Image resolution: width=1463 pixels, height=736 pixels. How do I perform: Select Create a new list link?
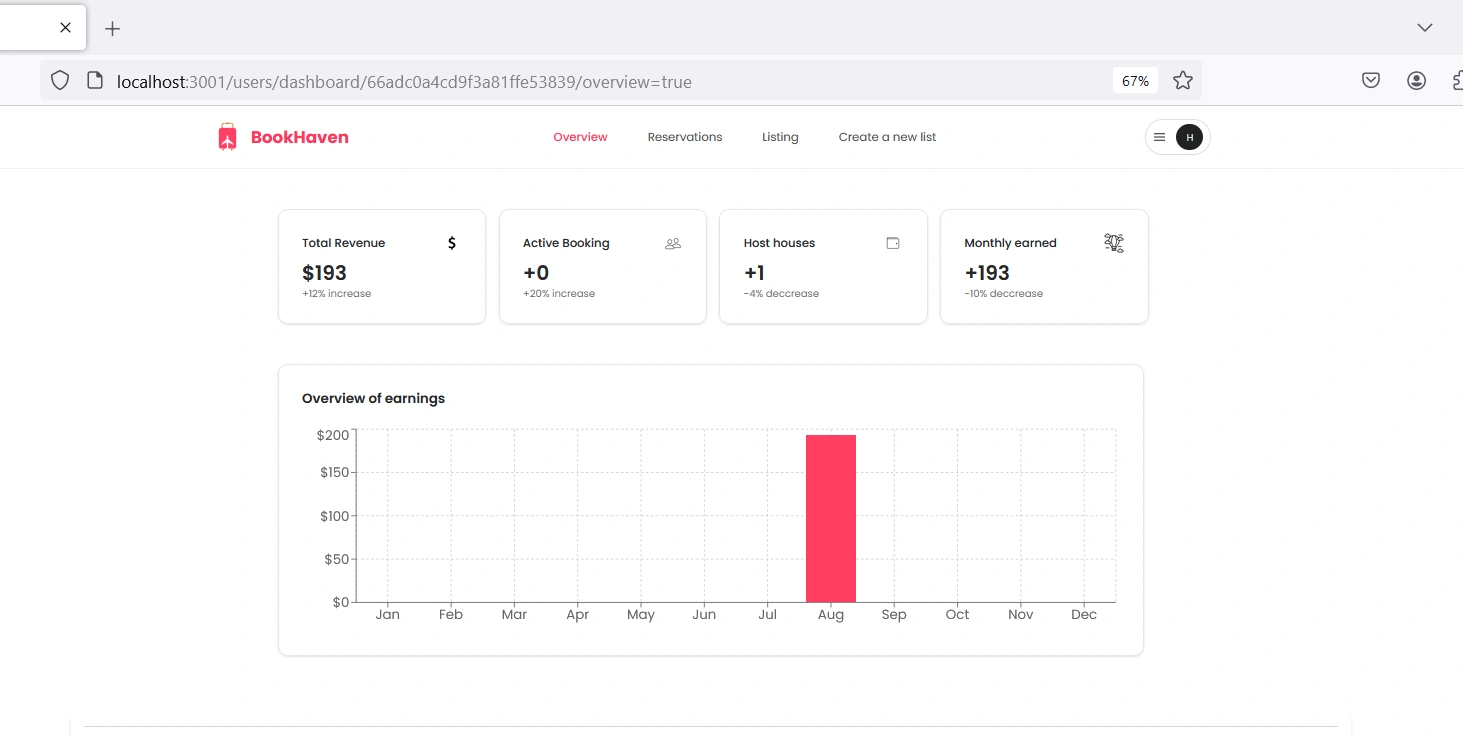(887, 137)
